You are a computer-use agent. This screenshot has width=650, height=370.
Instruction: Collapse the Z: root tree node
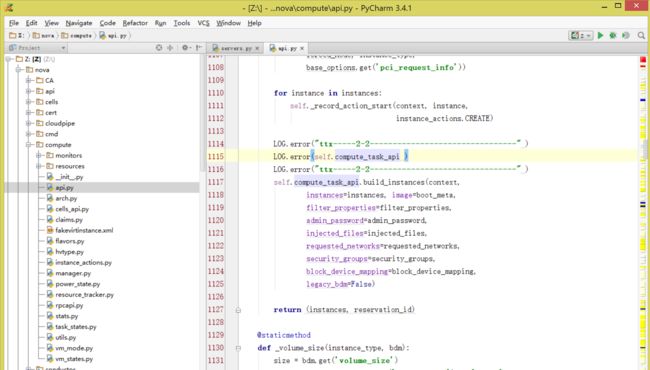click(x=9, y=59)
